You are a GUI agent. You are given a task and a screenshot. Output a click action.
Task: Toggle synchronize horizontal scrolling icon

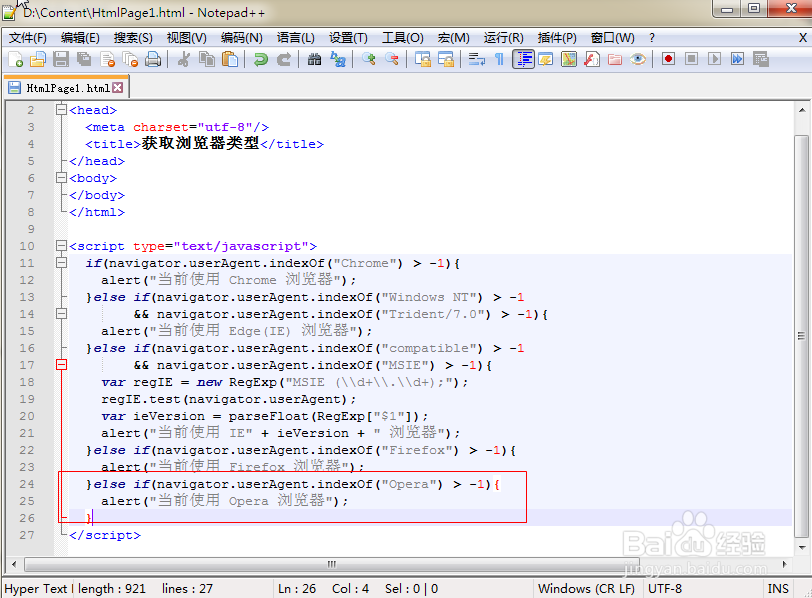tap(445, 60)
